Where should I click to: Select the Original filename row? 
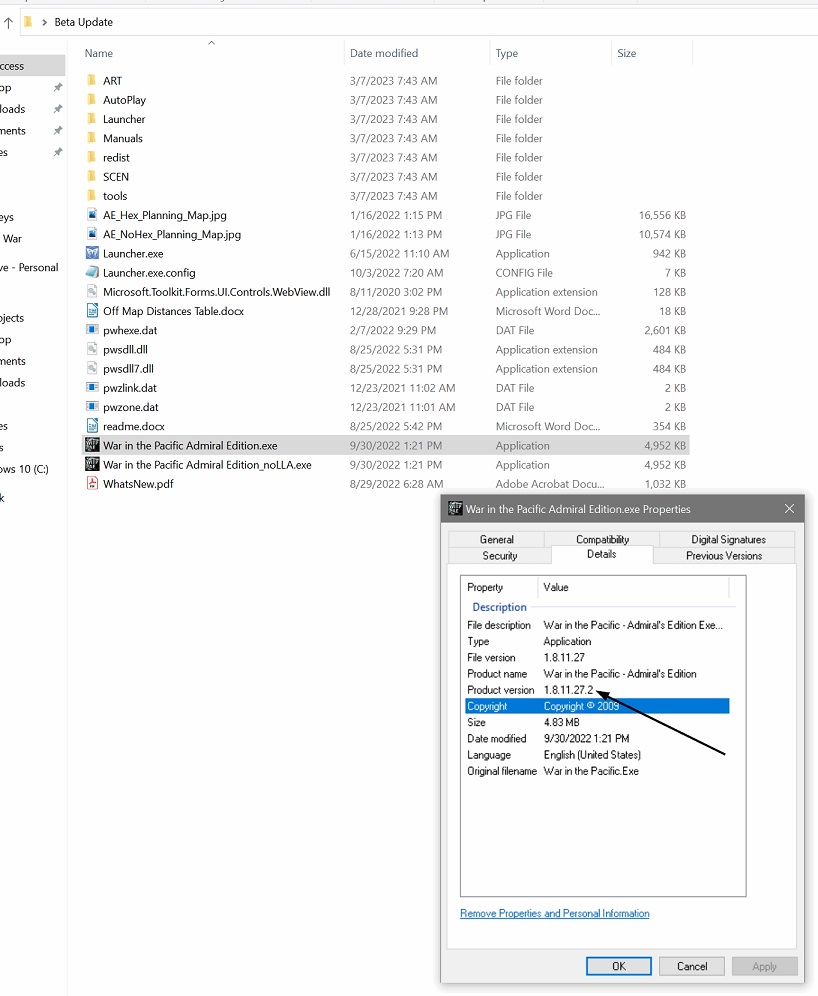click(597, 771)
